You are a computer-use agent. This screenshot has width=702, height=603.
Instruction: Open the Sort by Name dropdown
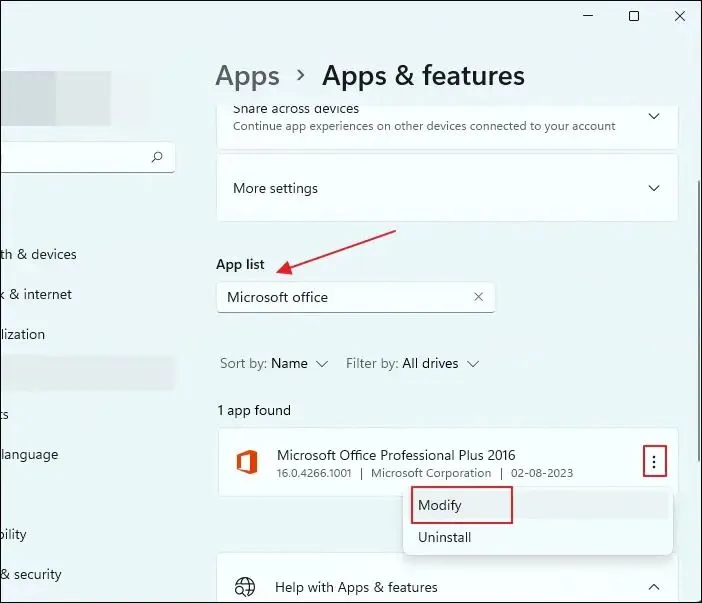[274, 363]
